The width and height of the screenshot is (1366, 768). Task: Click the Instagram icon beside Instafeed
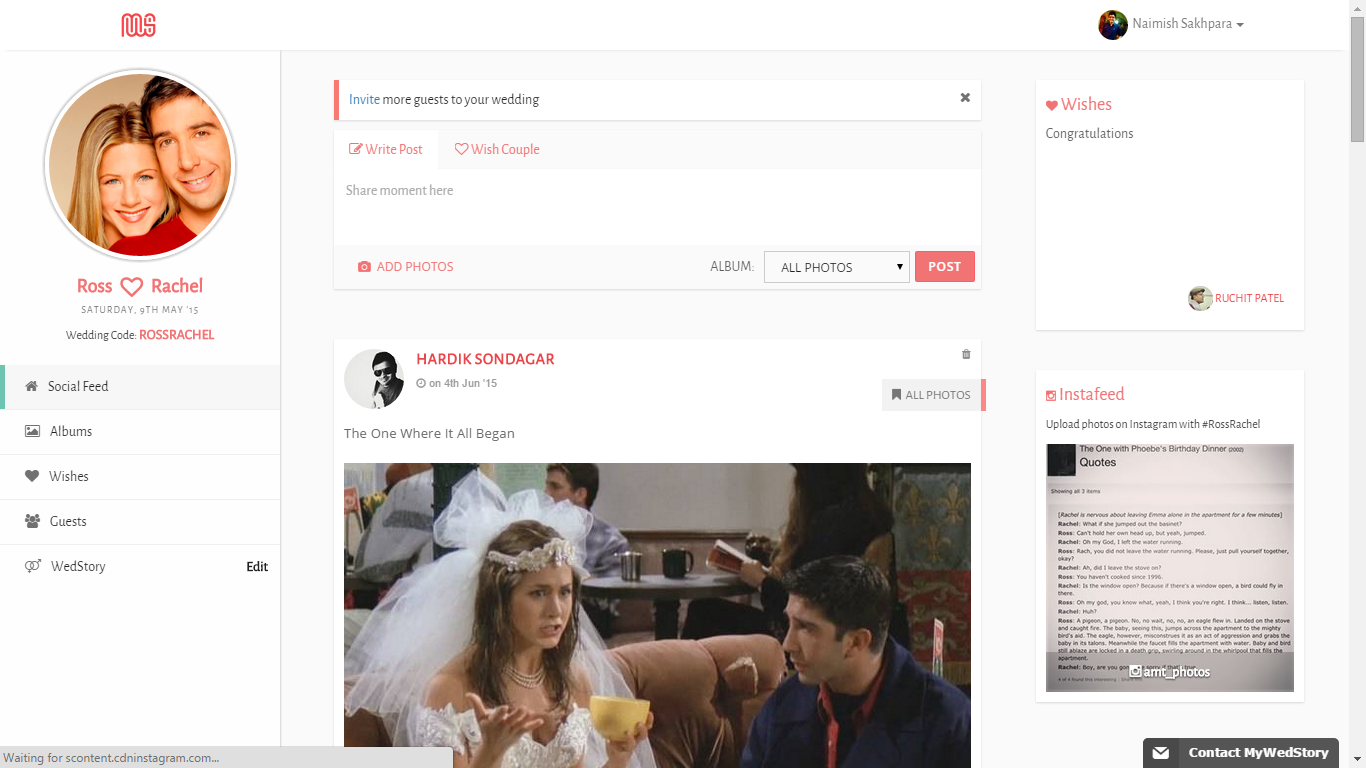(1051, 396)
